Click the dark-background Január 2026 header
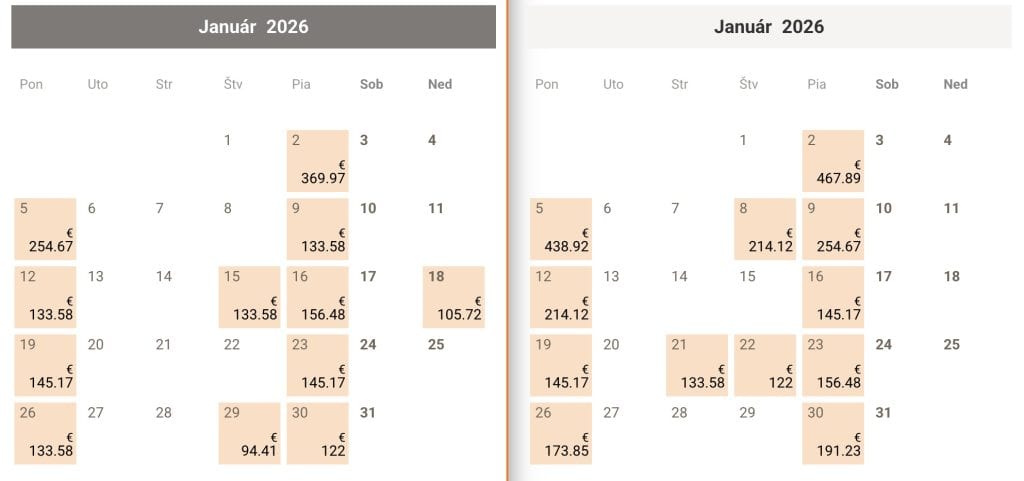This screenshot has height=481, width=1024. pyautogui.click(x=253, y=27)
